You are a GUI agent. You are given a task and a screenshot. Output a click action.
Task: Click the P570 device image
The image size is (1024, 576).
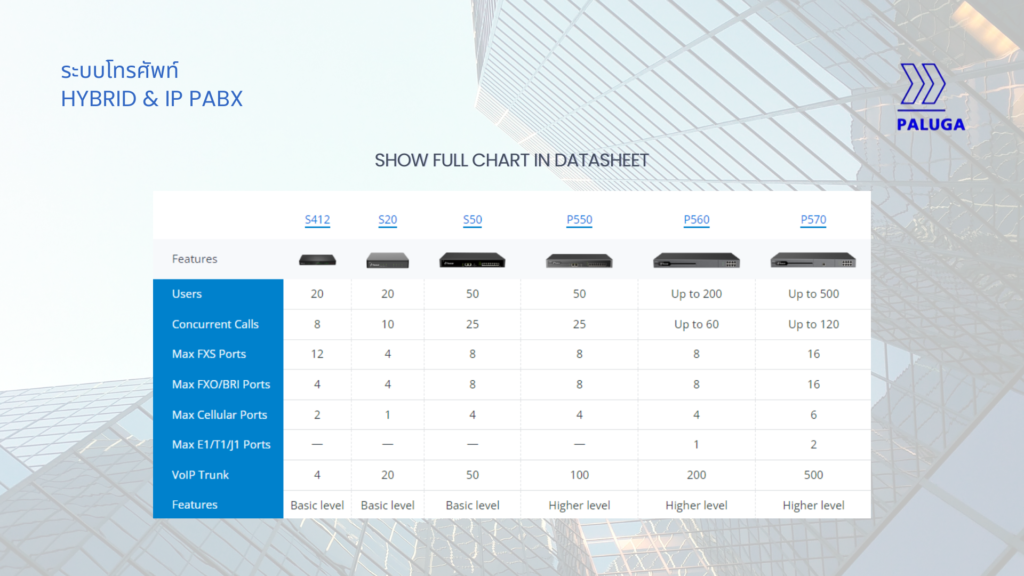(813, 260)
